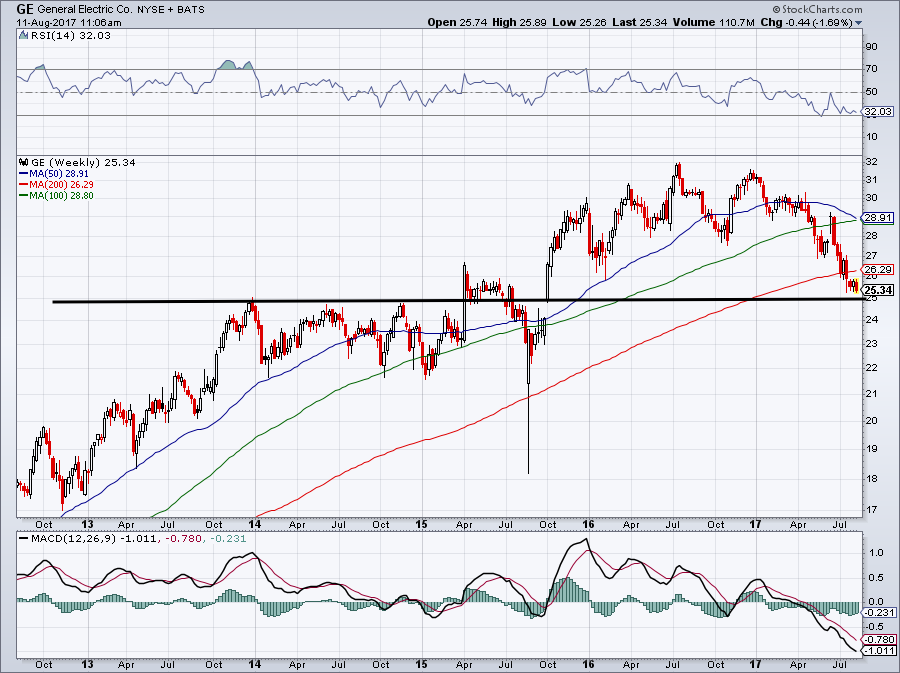Click the 10 level on the RSI axis
The width and height of the screenshot is (900, 673).
pos(871,137)
